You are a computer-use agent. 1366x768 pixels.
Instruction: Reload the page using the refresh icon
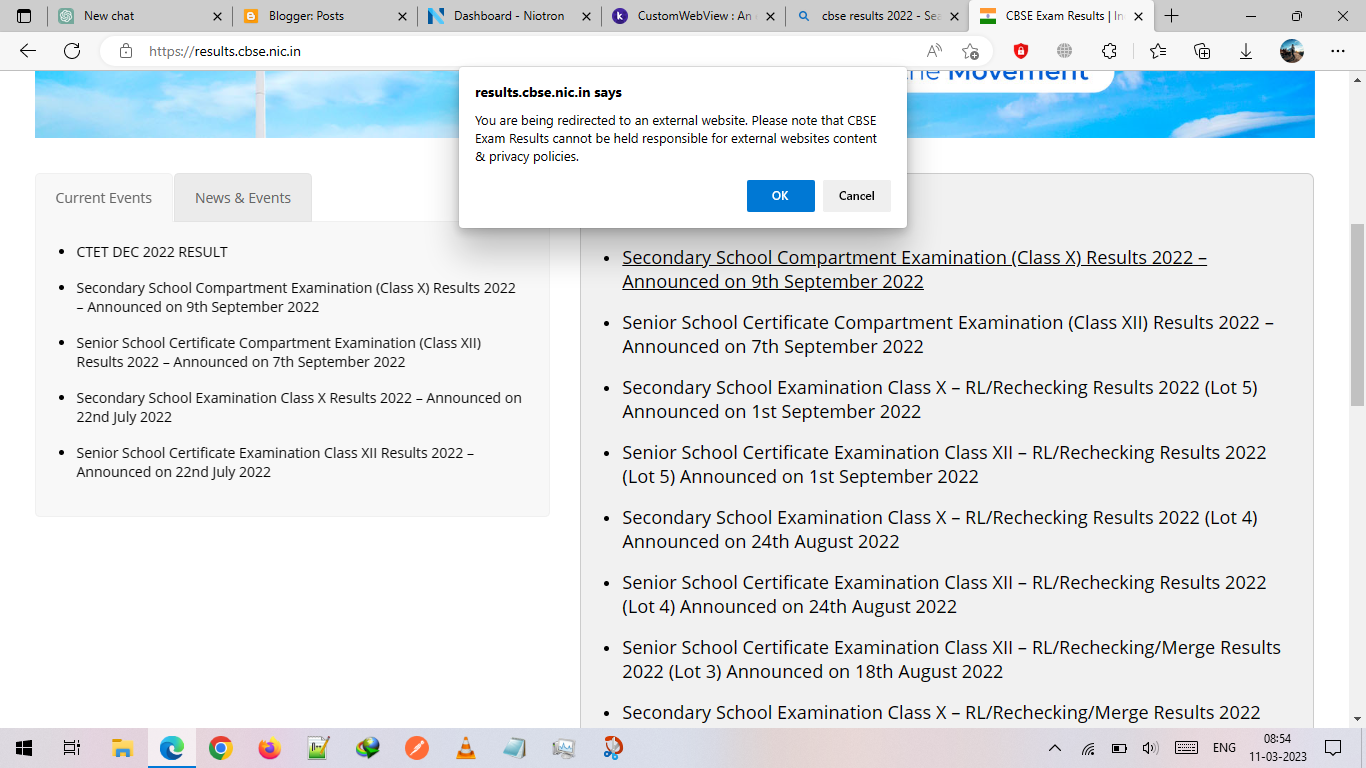pyautogui.click(x=71, y=50)
